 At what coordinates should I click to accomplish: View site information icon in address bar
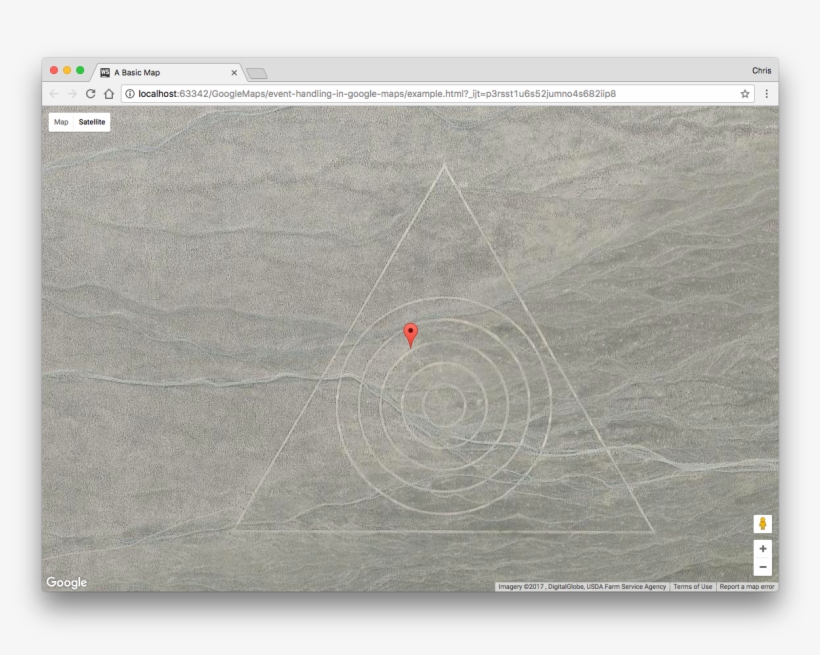pos(130,94)
